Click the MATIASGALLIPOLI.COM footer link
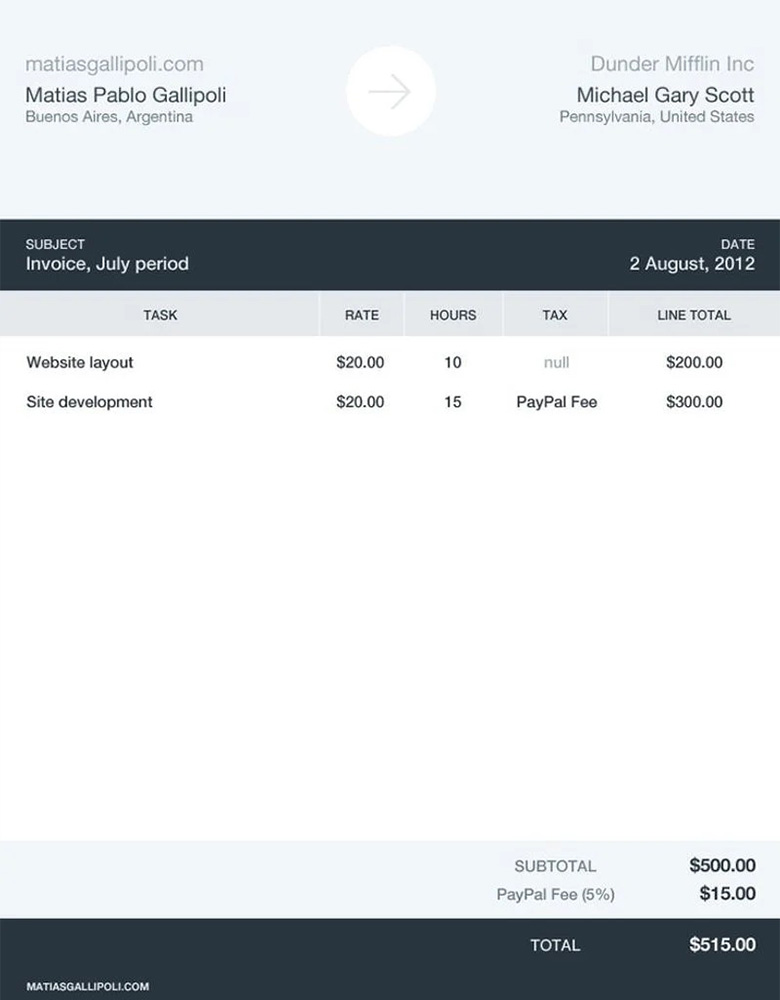The image size is (780, 1000). pyautogui.click(x=88, y=986)
